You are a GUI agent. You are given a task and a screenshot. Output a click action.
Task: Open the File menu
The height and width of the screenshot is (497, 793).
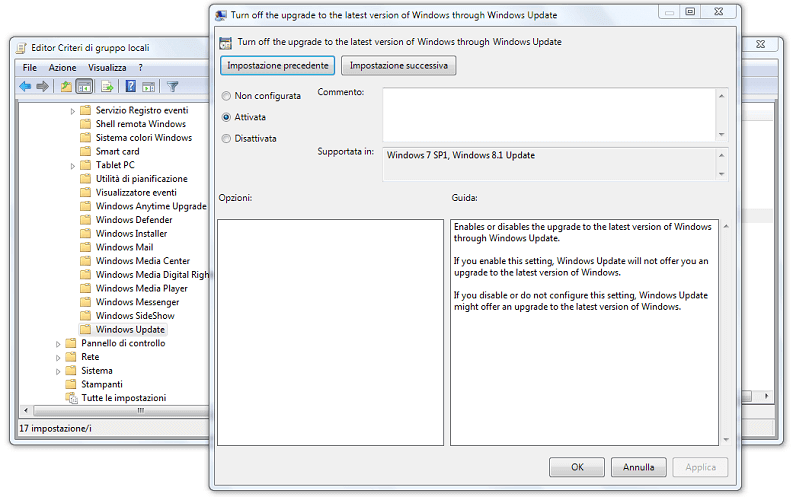pos(29,68)
